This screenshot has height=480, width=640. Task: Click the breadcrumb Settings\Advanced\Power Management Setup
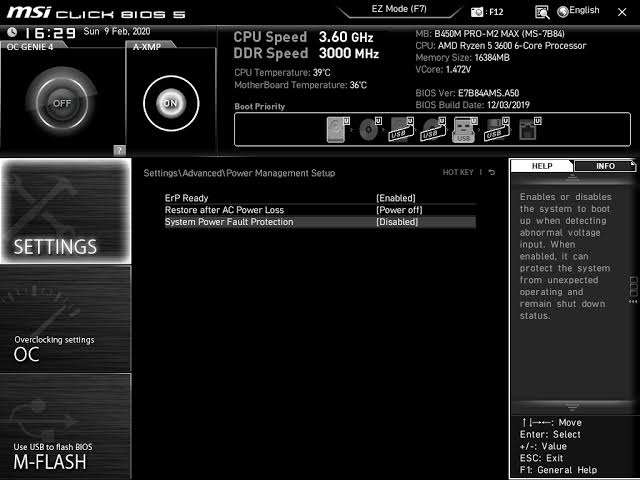(239, 173)
